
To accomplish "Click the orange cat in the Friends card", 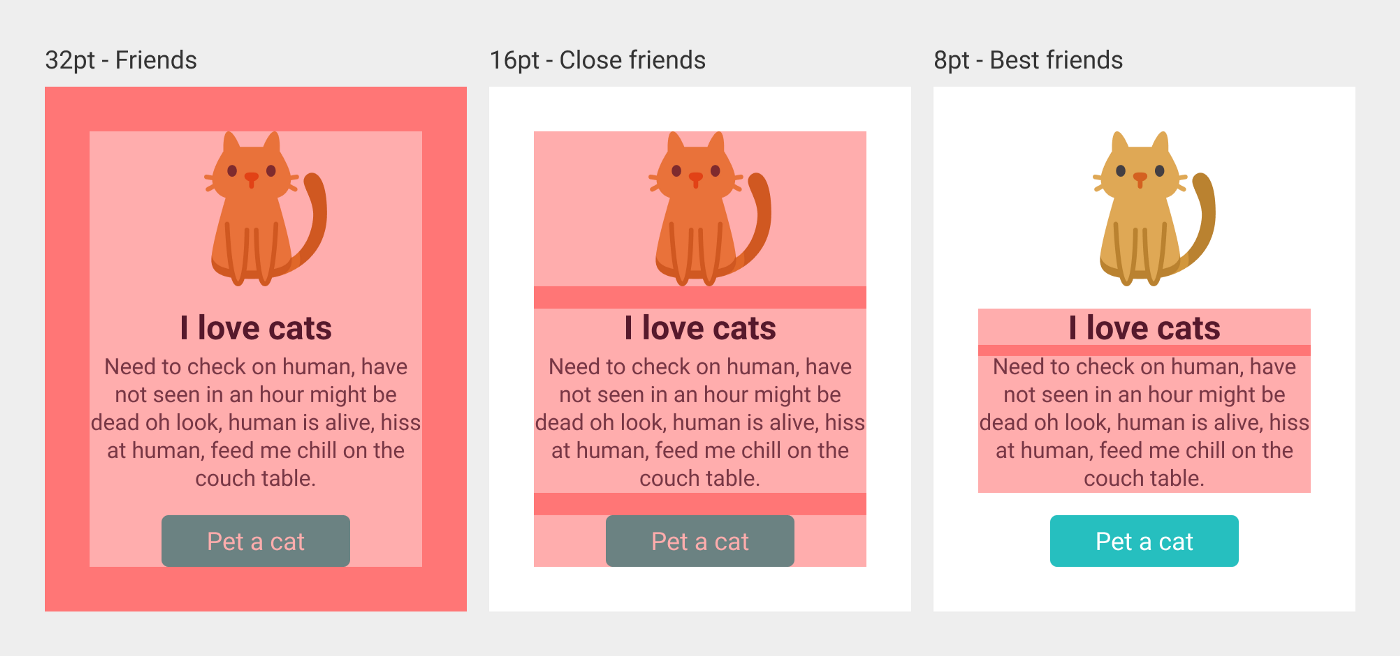I will [258, 210].
